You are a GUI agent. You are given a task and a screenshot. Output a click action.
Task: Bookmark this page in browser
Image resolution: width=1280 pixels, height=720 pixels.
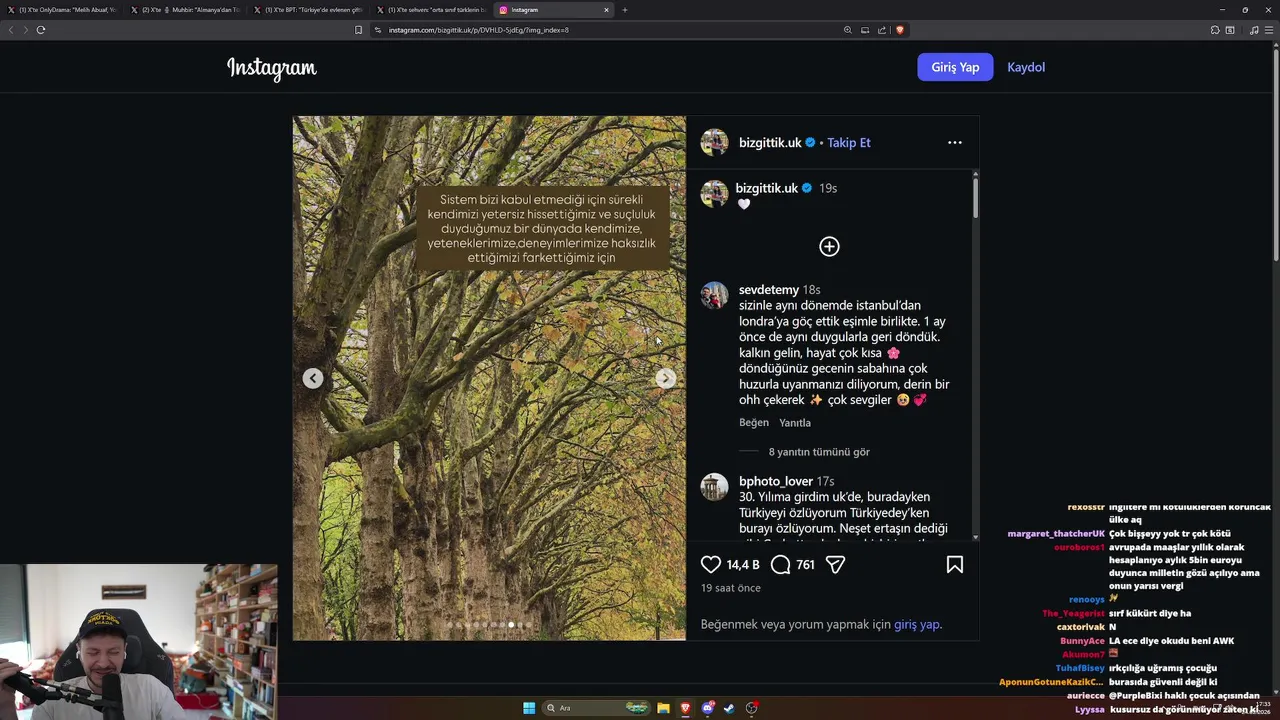[358, 30]
